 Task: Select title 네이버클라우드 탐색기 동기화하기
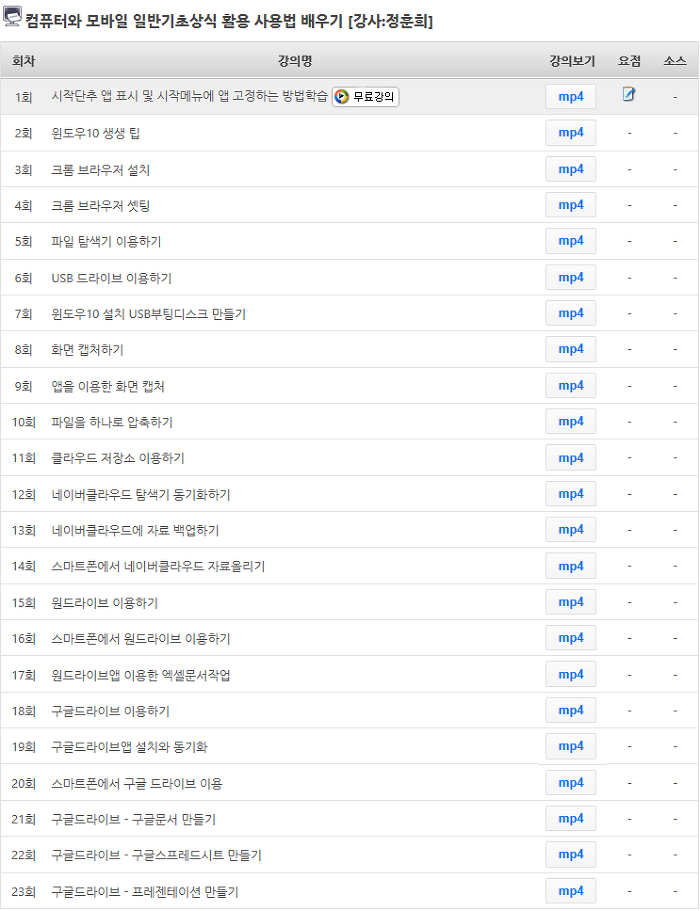click(141, 495)
